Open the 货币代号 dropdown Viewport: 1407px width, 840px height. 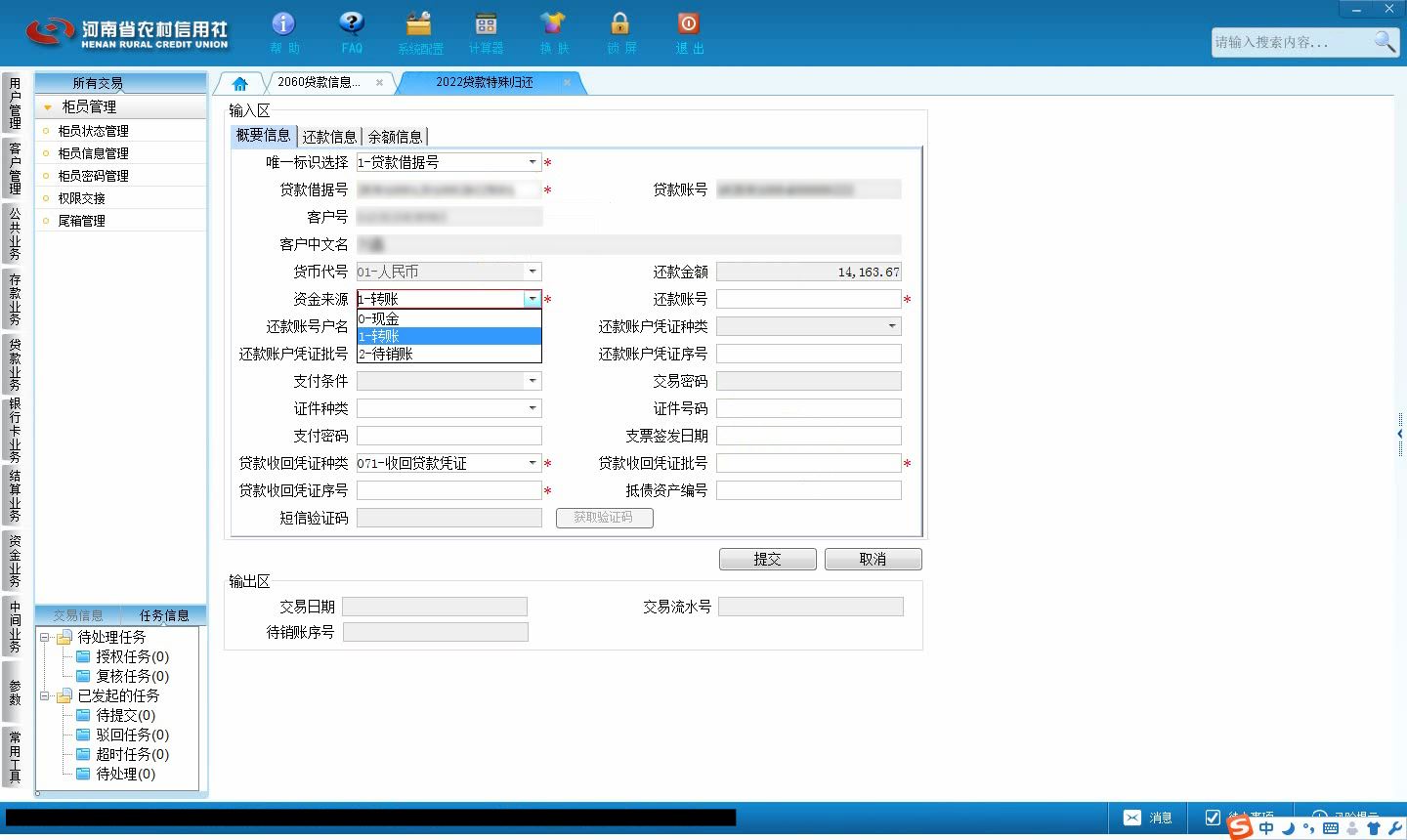tap(533, 272)
